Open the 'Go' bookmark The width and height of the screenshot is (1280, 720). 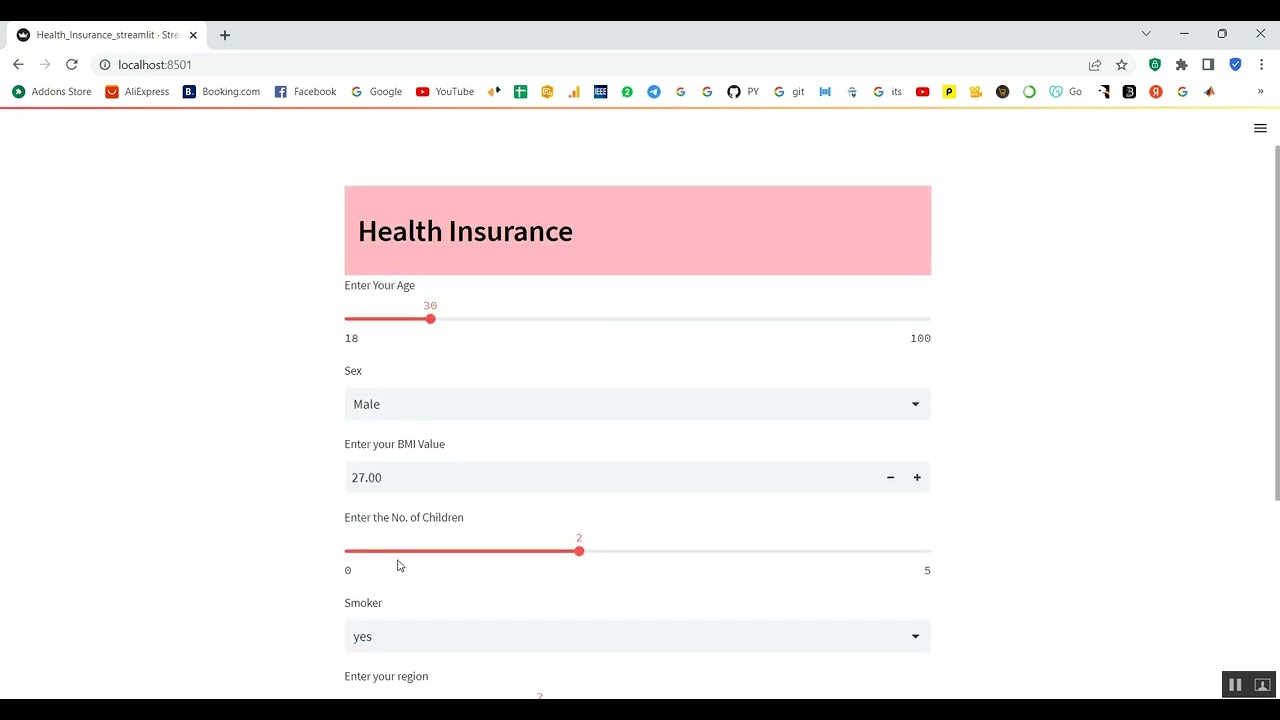pos(1066,91)
